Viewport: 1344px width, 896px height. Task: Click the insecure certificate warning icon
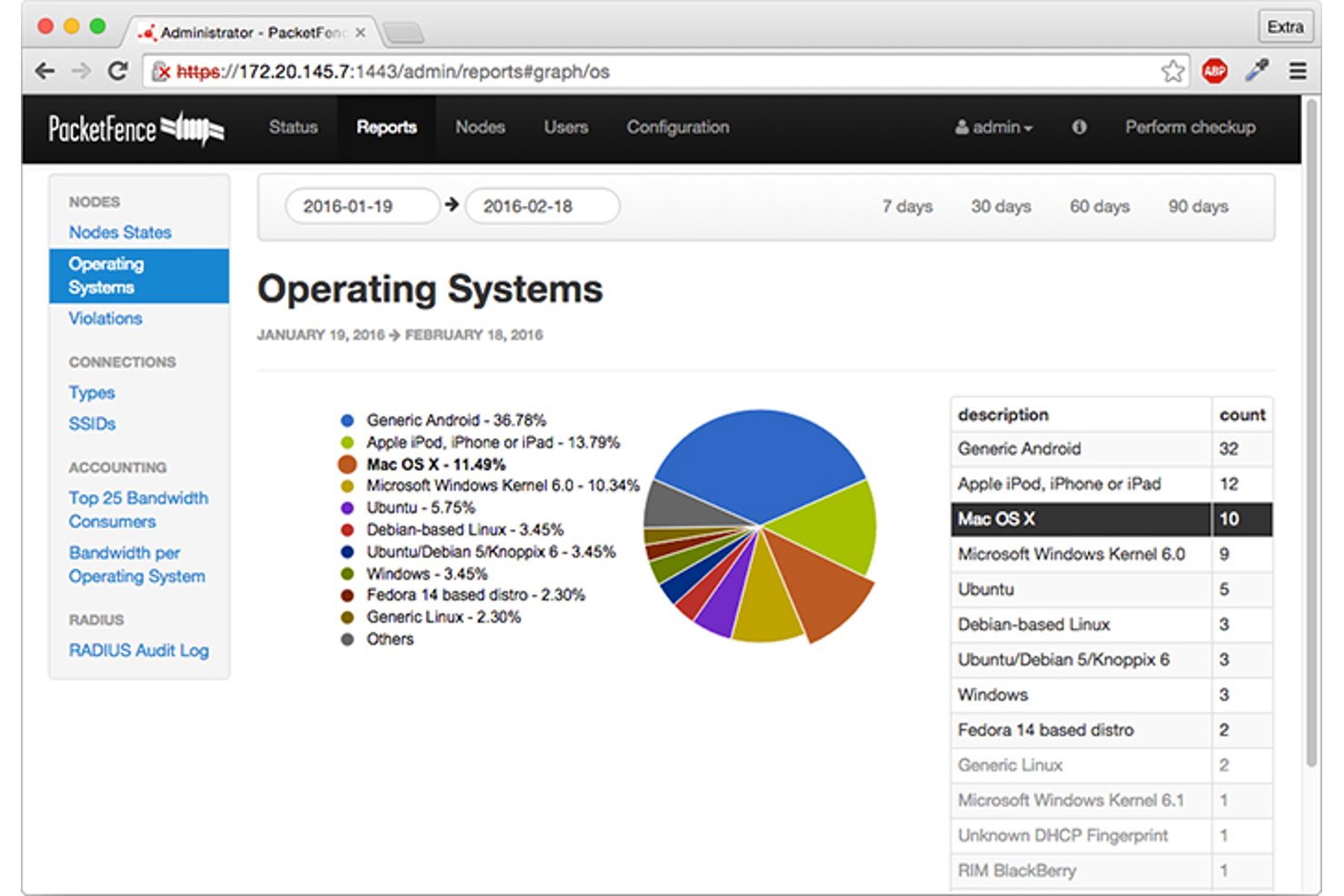[x=161, y=71]
